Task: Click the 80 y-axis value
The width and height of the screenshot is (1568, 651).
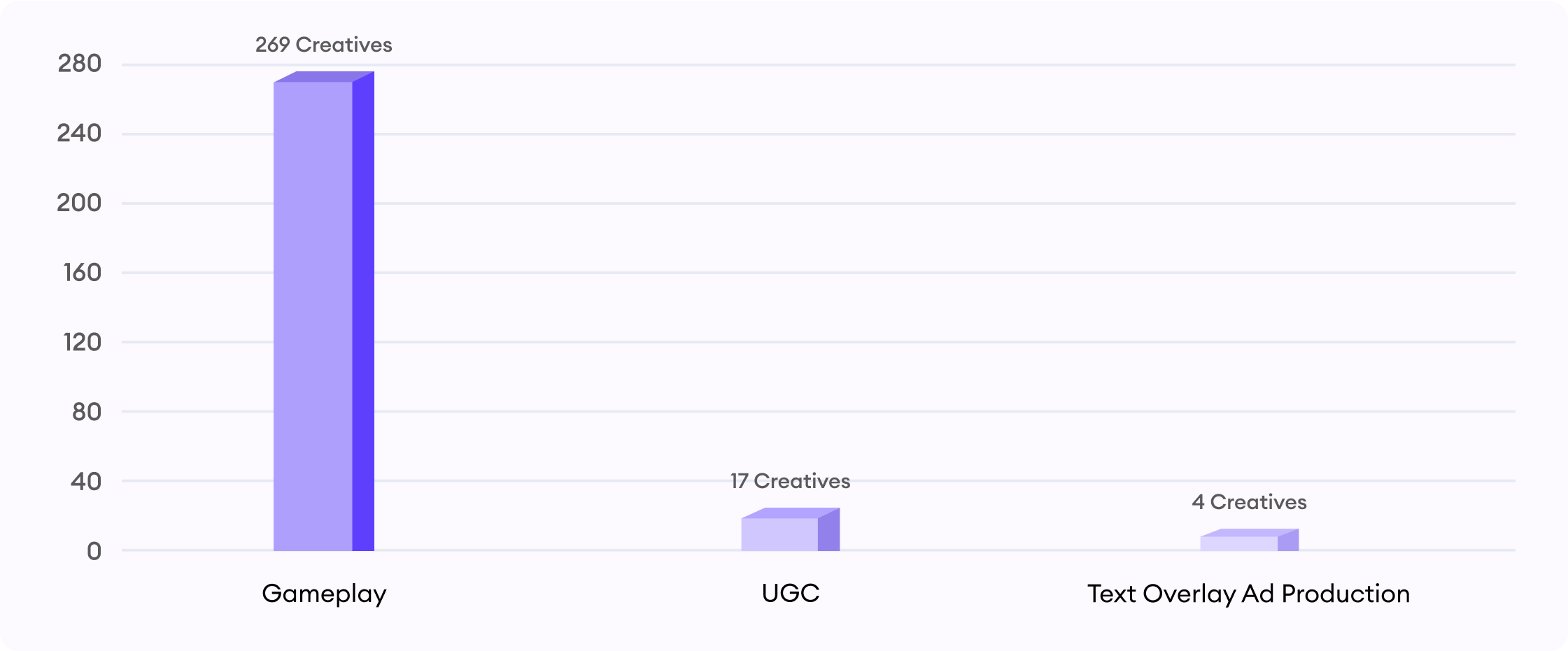Action: (87, 411)
